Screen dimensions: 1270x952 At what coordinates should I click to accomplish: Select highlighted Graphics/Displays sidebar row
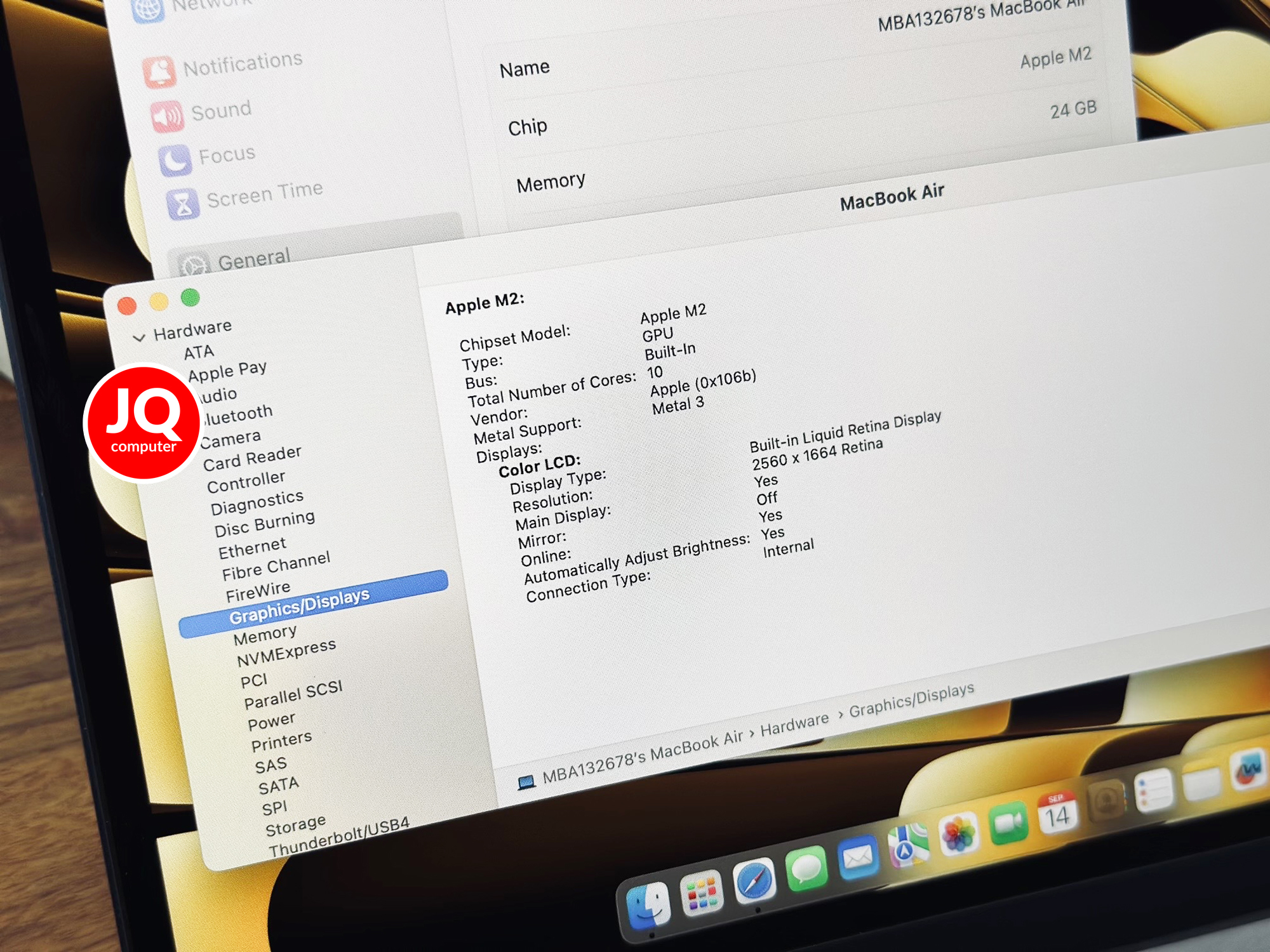coord(314,604)
